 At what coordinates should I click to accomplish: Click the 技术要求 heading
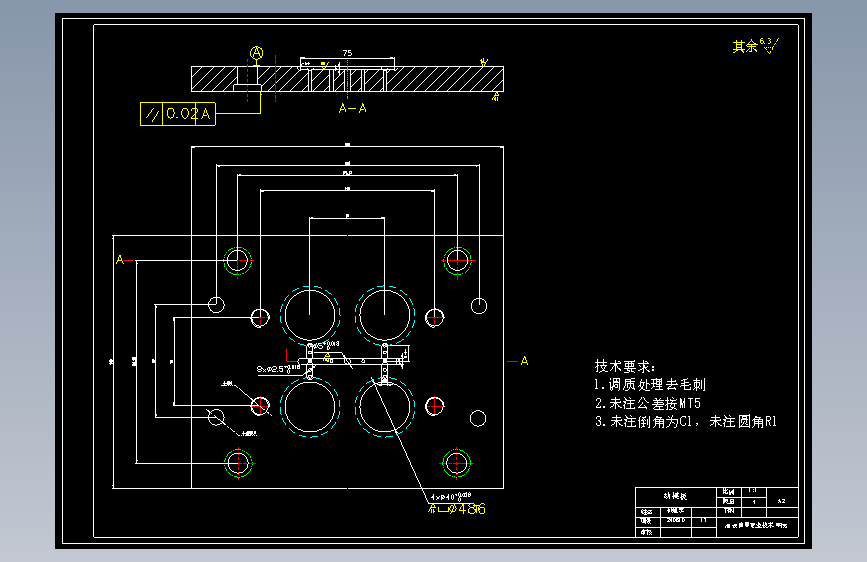tap(625, 366)
